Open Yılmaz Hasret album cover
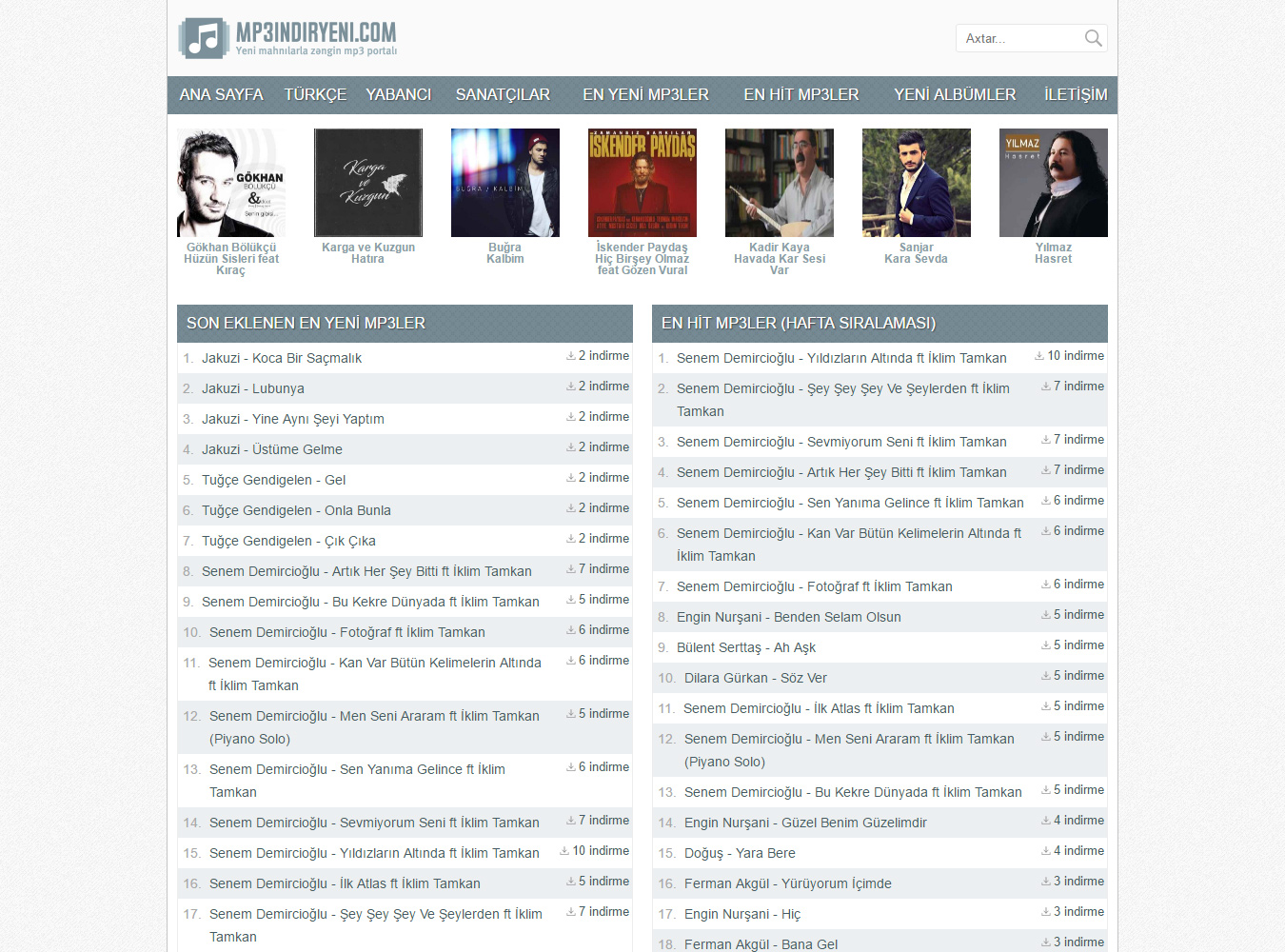The image size is (1285, 952). coord(1054,183)
